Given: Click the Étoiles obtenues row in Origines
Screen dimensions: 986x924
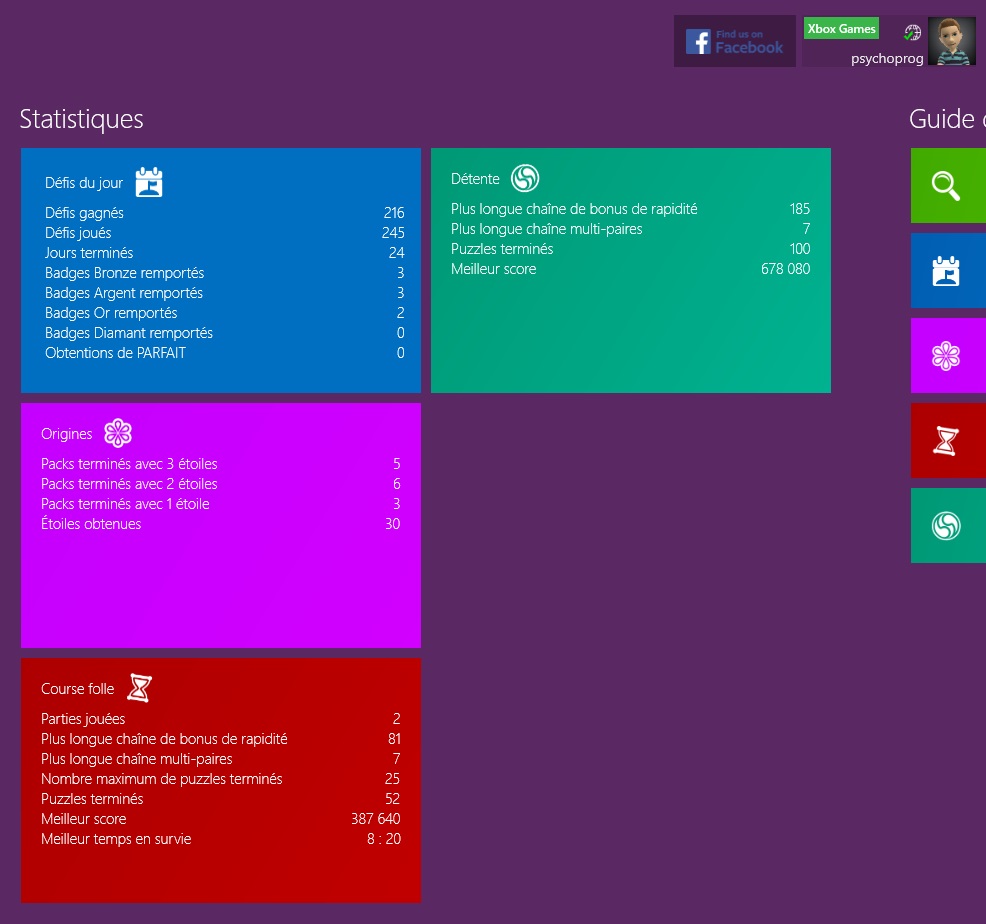Looking at the screenshot, I should (220, 524).
